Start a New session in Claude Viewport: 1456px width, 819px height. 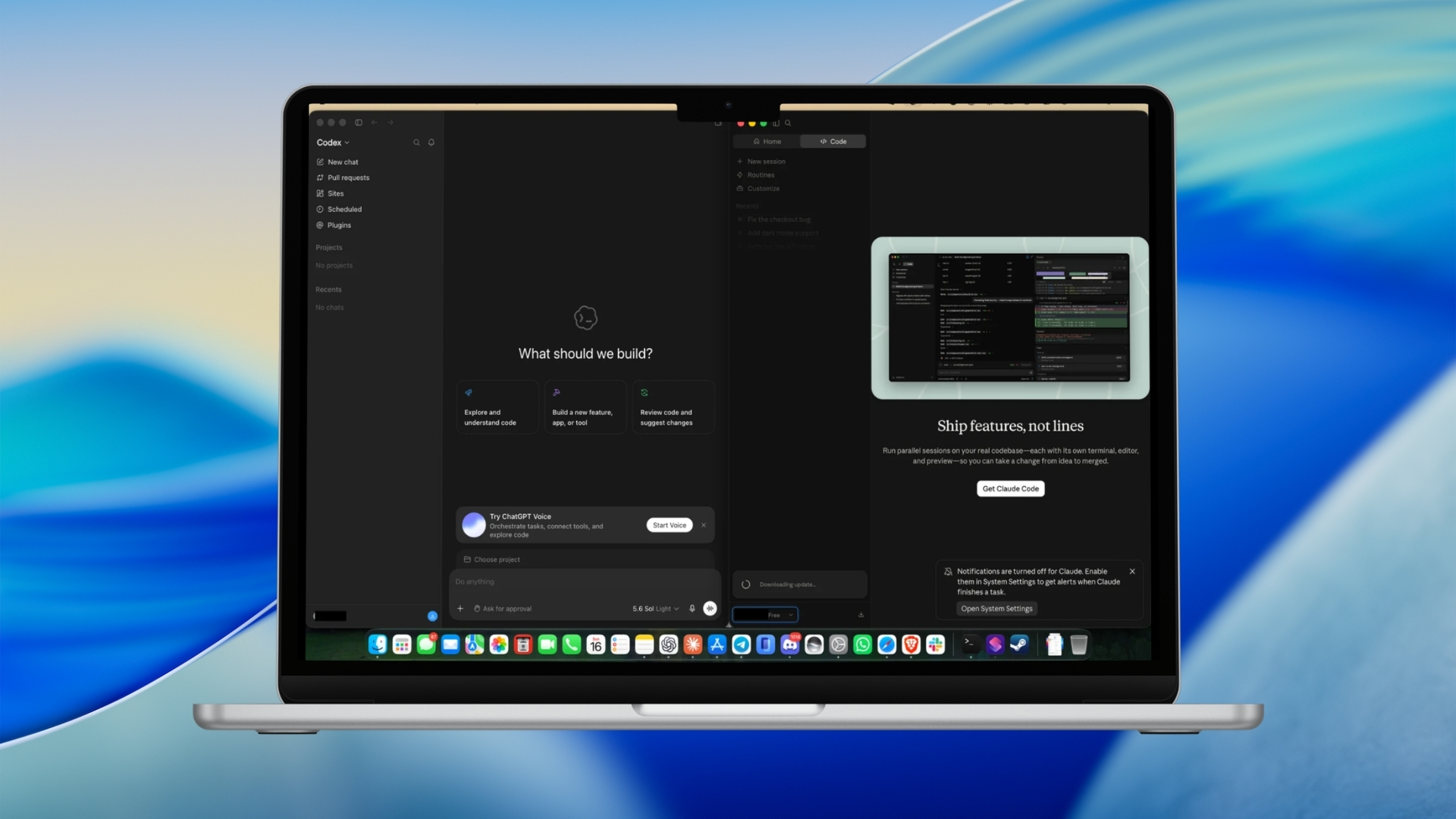(x=761, y=162)
